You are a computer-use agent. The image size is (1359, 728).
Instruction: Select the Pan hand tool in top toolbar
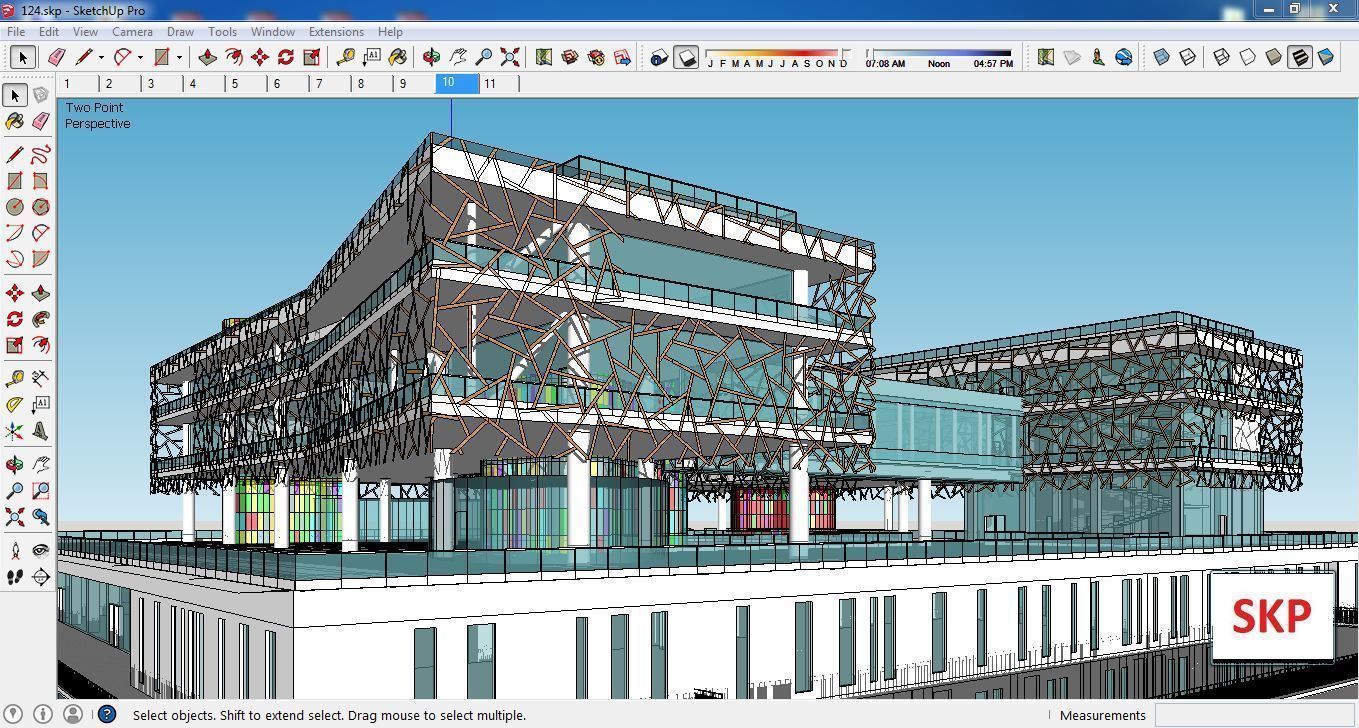(458, 57)
